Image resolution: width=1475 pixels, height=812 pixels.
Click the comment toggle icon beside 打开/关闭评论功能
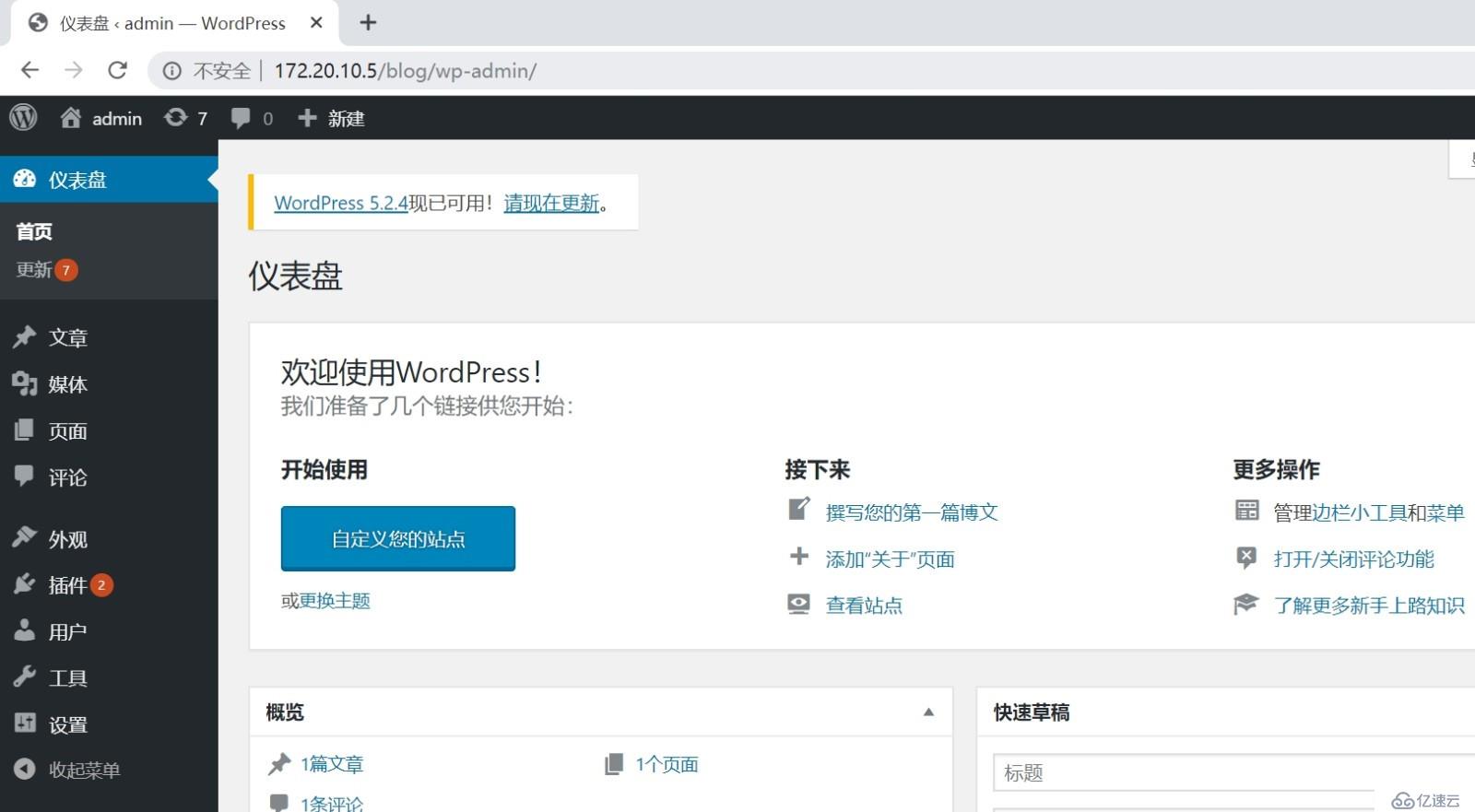click(1246, 557)
